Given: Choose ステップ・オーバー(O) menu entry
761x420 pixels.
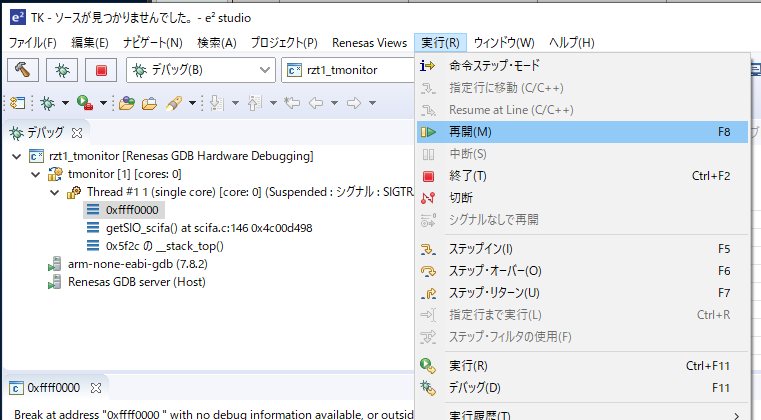Looking at the screenshot, I should tap(582, 271).
